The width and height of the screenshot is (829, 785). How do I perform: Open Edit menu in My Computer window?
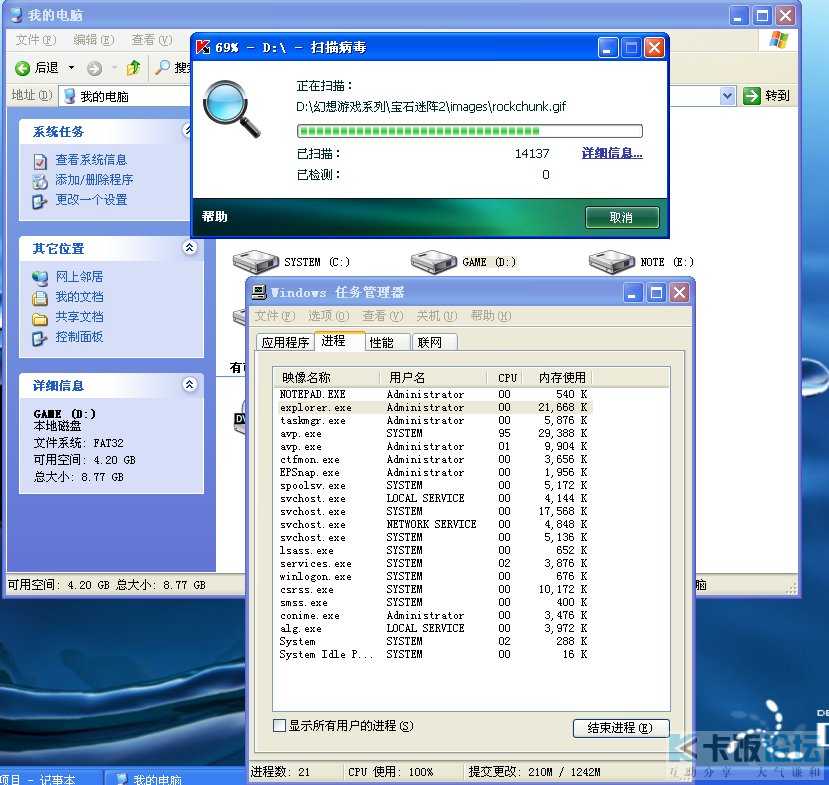[x=94, y=40]
